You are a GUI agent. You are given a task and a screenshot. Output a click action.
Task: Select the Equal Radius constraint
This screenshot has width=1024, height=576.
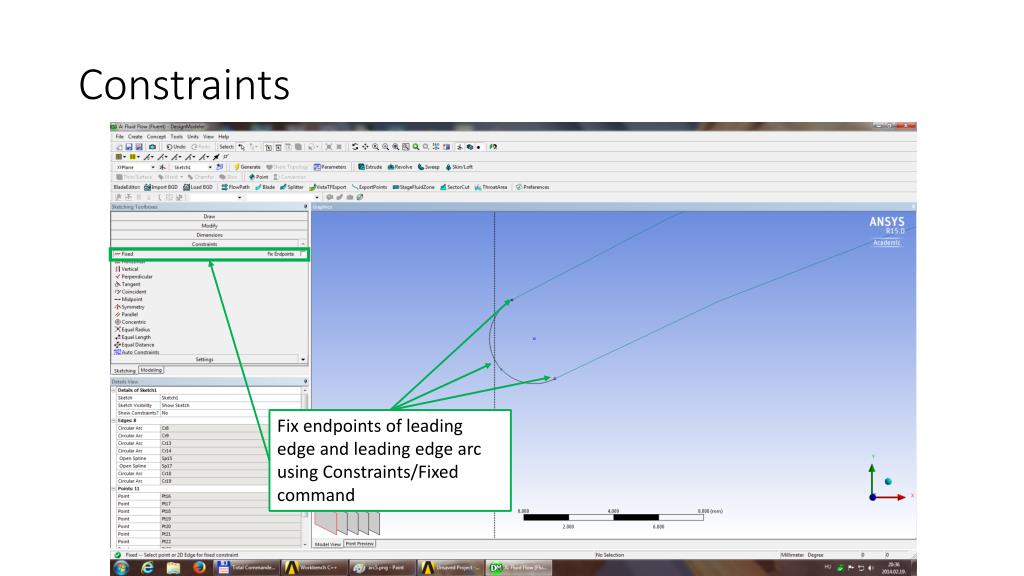point(133,330)
